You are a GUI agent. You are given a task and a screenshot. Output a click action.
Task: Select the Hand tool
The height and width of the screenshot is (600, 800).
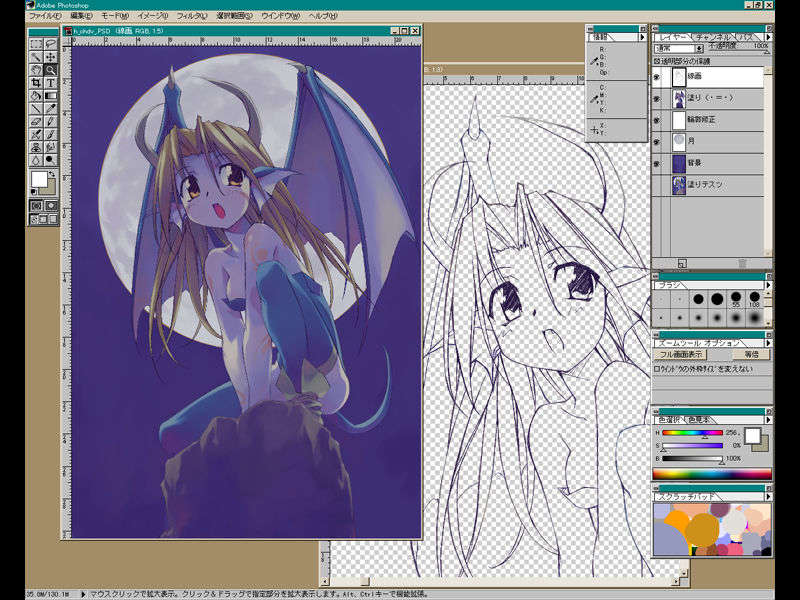point(36,70)
